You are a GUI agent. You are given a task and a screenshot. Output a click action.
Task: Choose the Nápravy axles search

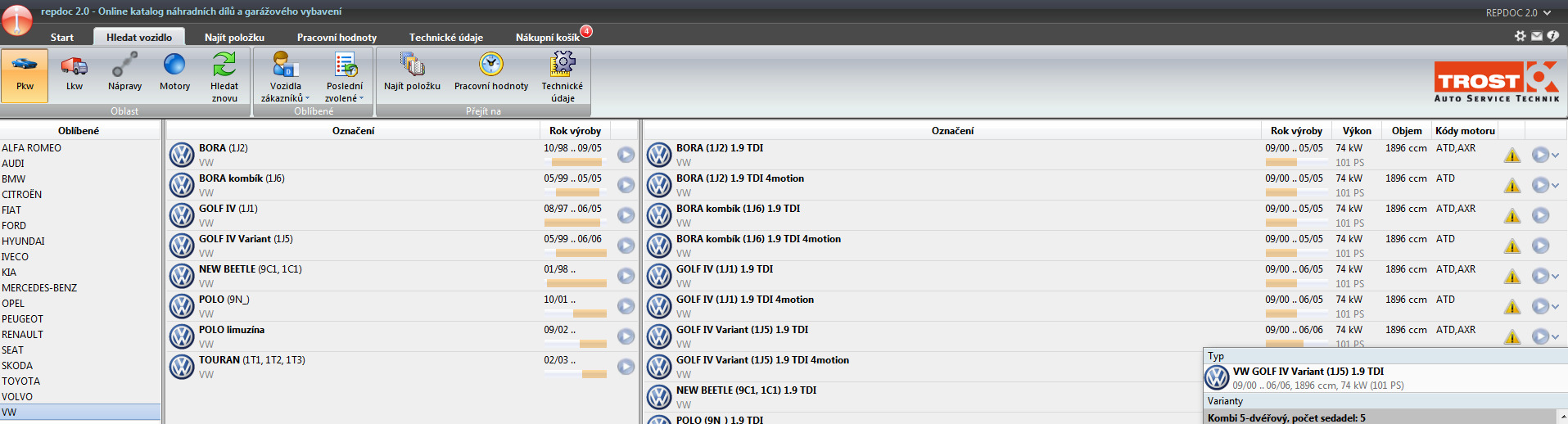click(124, 72)
